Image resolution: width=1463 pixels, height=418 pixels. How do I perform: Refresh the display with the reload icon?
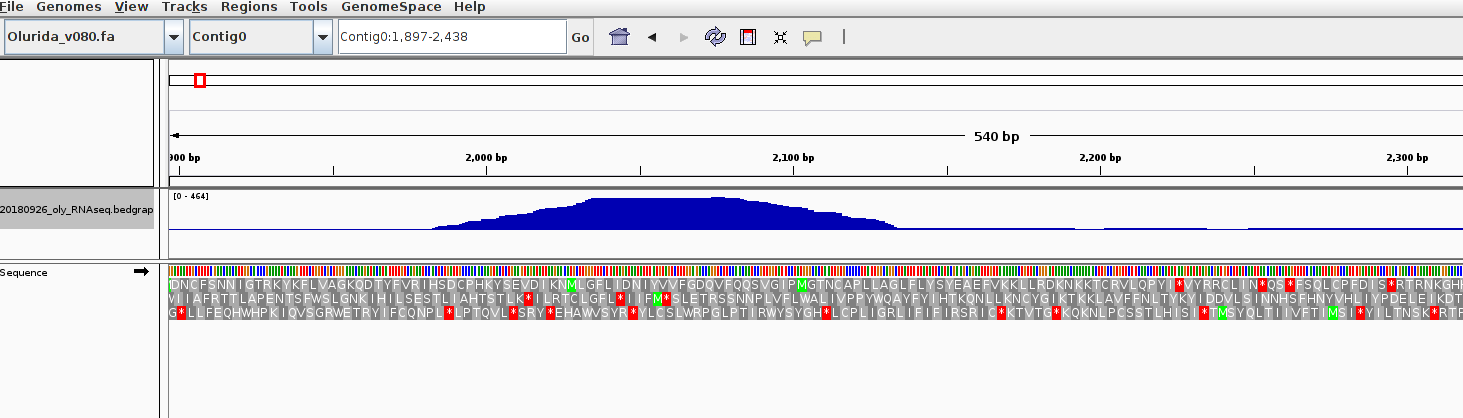714,37
